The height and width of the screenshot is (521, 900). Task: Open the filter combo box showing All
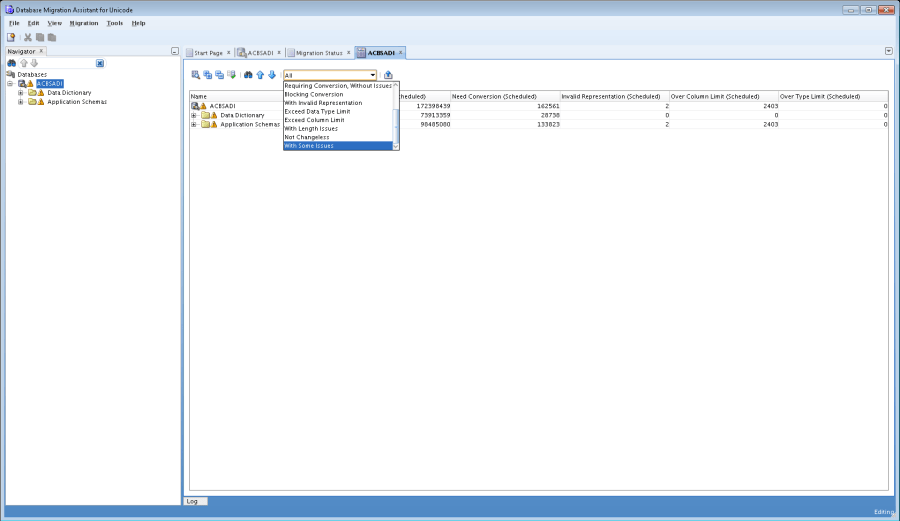tap(330, 75)
